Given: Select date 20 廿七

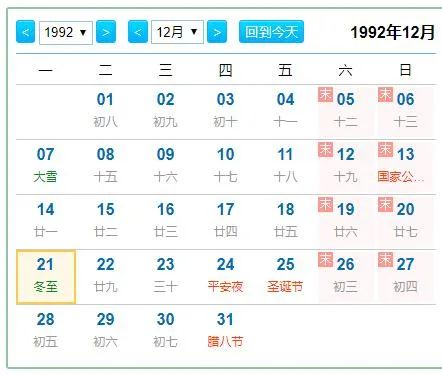Looking at the screenshot, I should click(x=405, y=222).
